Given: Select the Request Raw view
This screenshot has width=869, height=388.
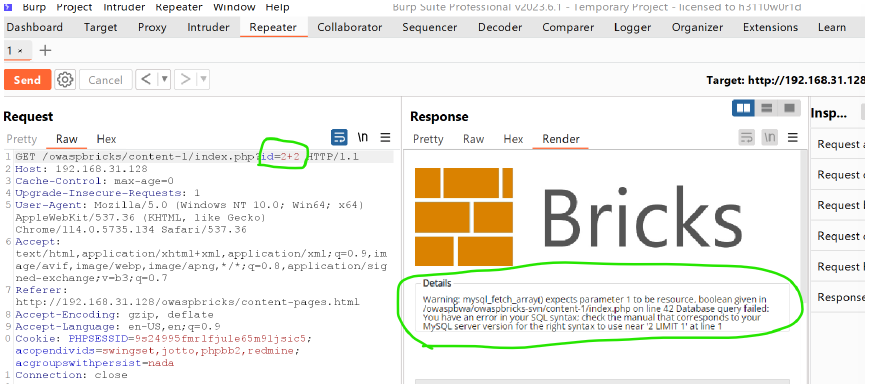Looking at the screenshot, I should pyautogui.click(x=67, y=139).
